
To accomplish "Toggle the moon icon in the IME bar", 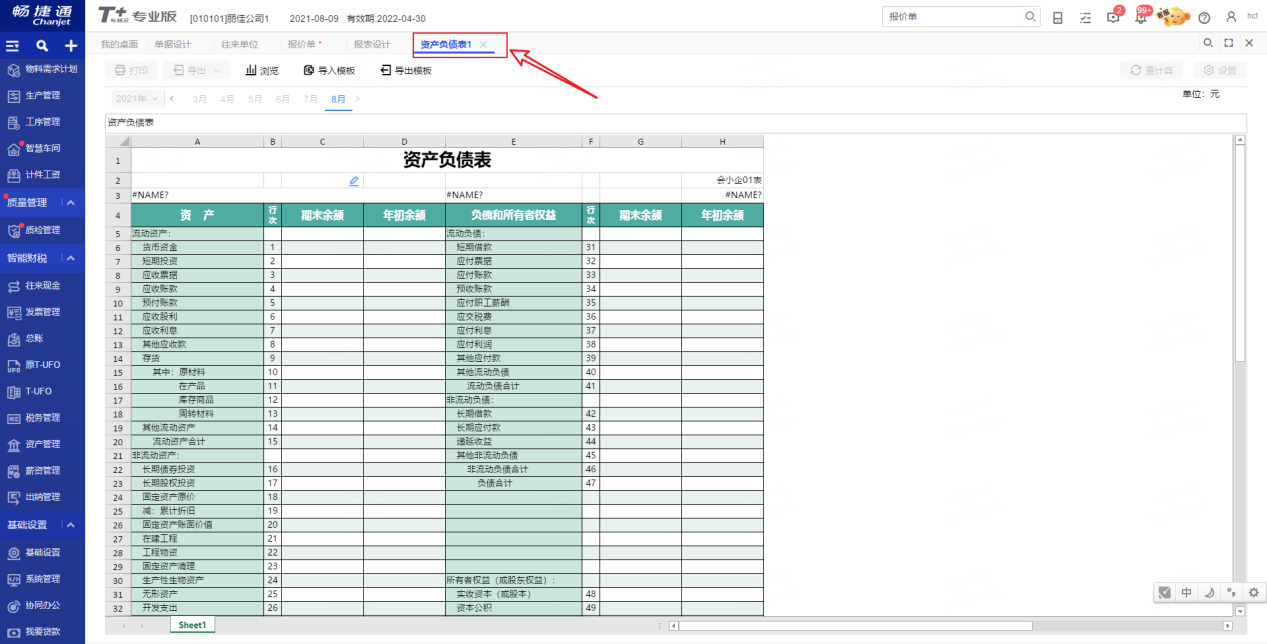I will (x=1209, y=592).
